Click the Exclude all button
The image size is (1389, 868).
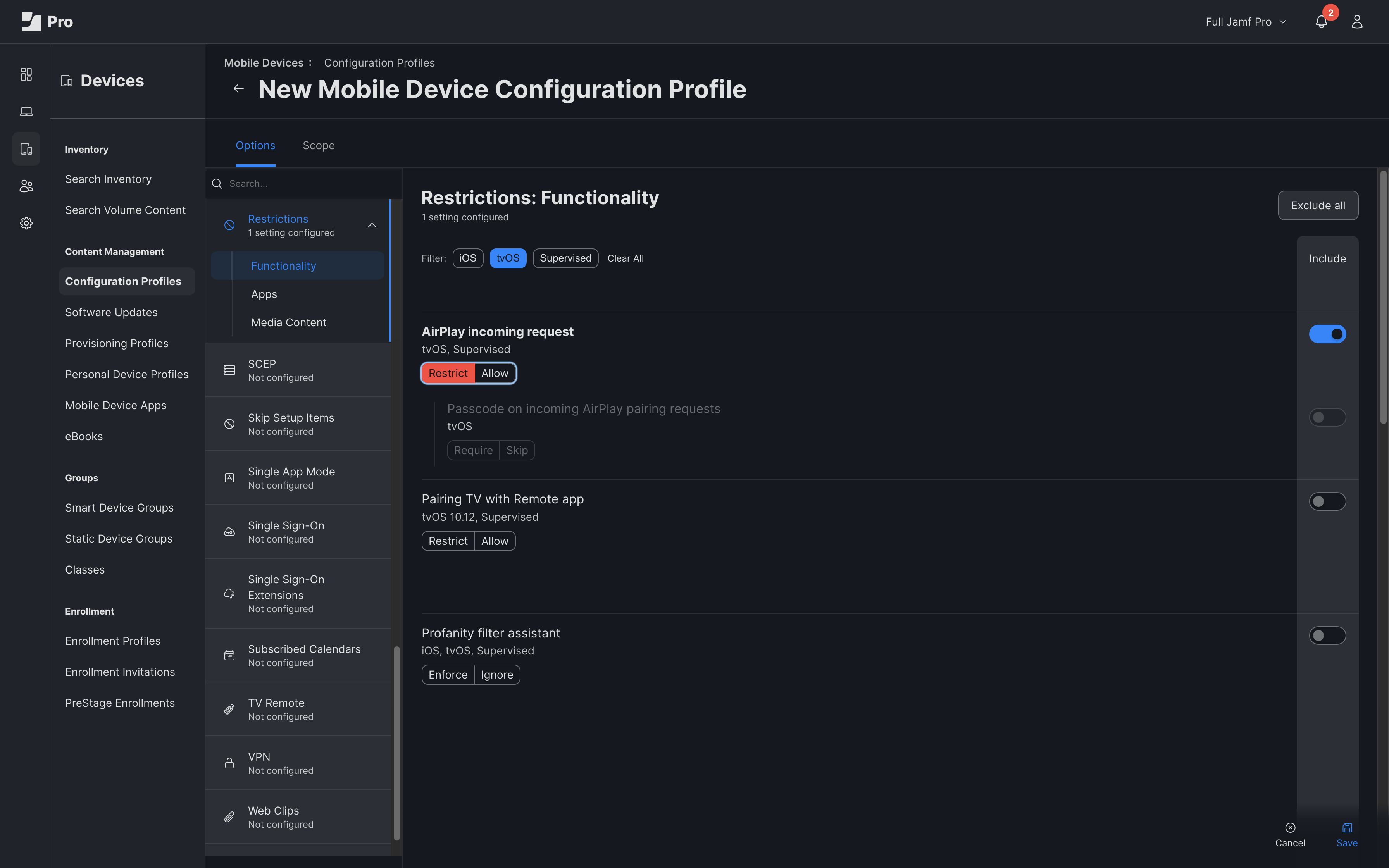(x=1318, y=205)
